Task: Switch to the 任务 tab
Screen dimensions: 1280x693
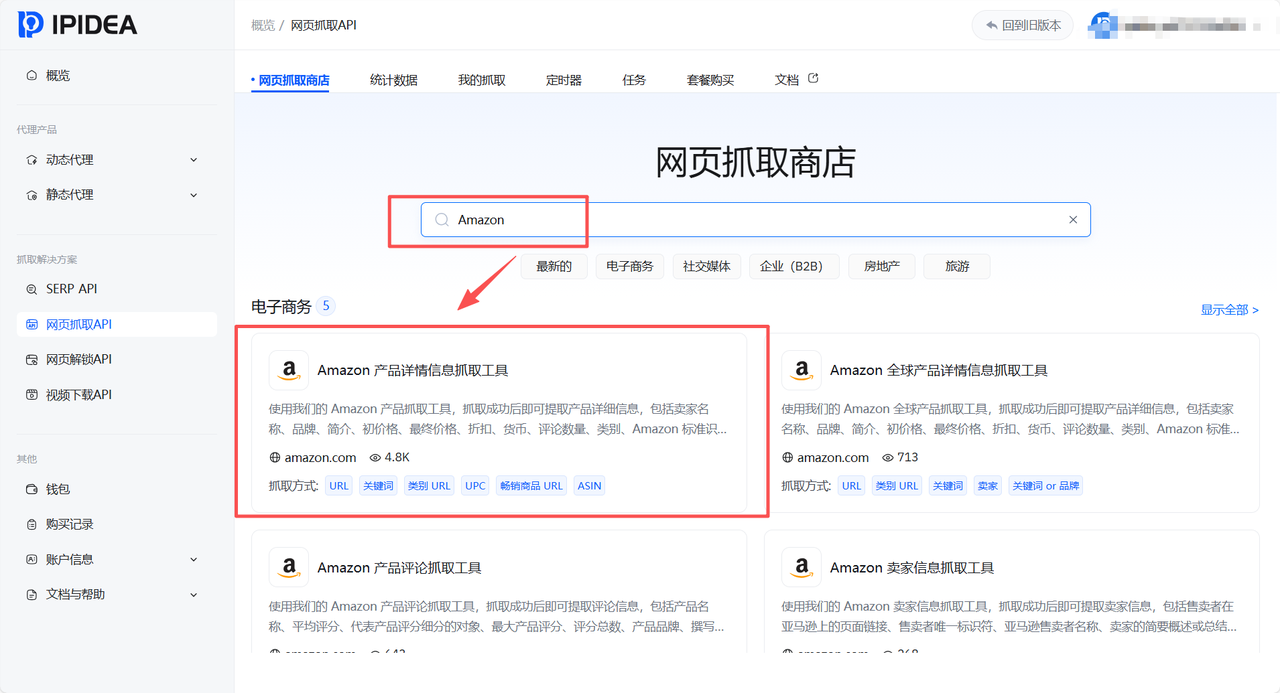Action: (x=634, y=80)
